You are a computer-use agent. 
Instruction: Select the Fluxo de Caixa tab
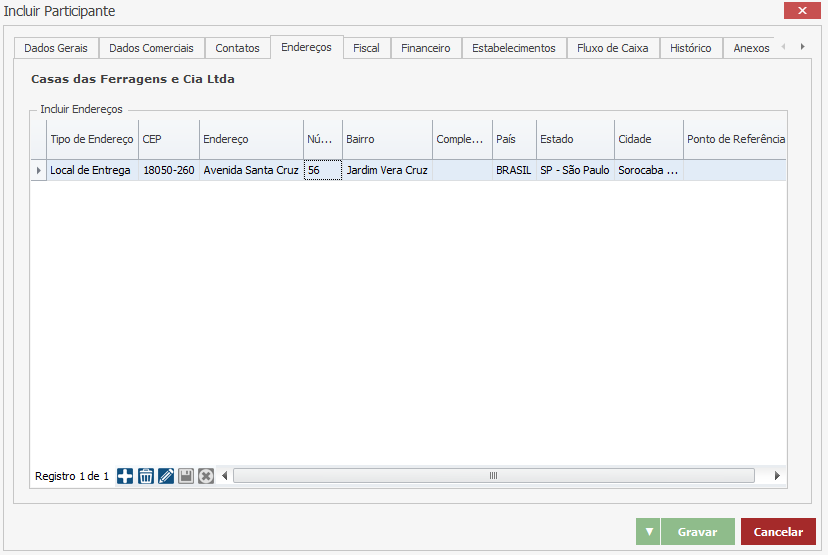[x=612, y=48]
